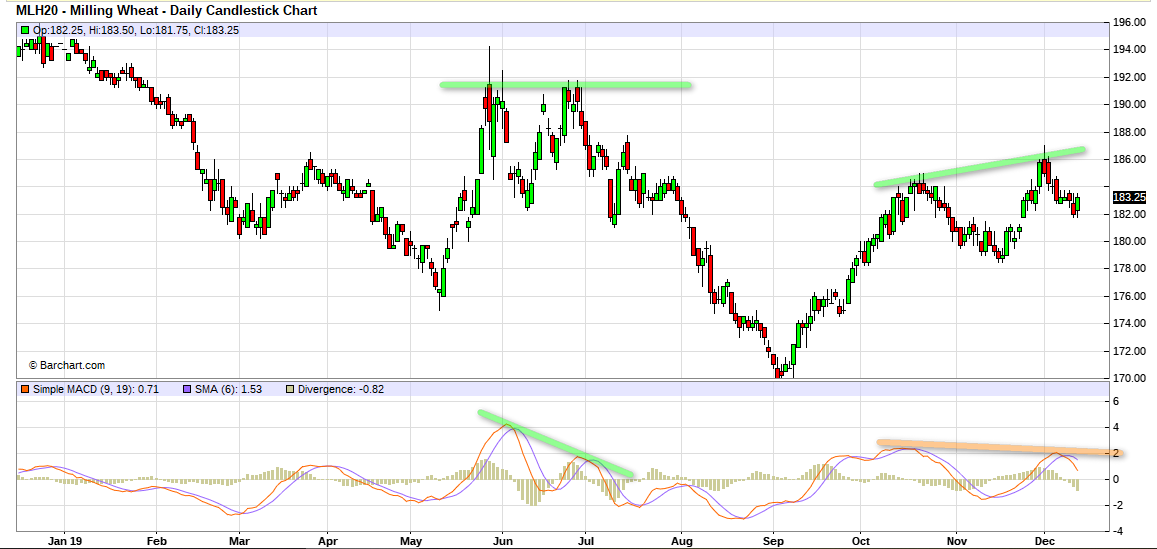
Task: Select the green horizontal resistance line near 192
Action: tap(566, 85)
